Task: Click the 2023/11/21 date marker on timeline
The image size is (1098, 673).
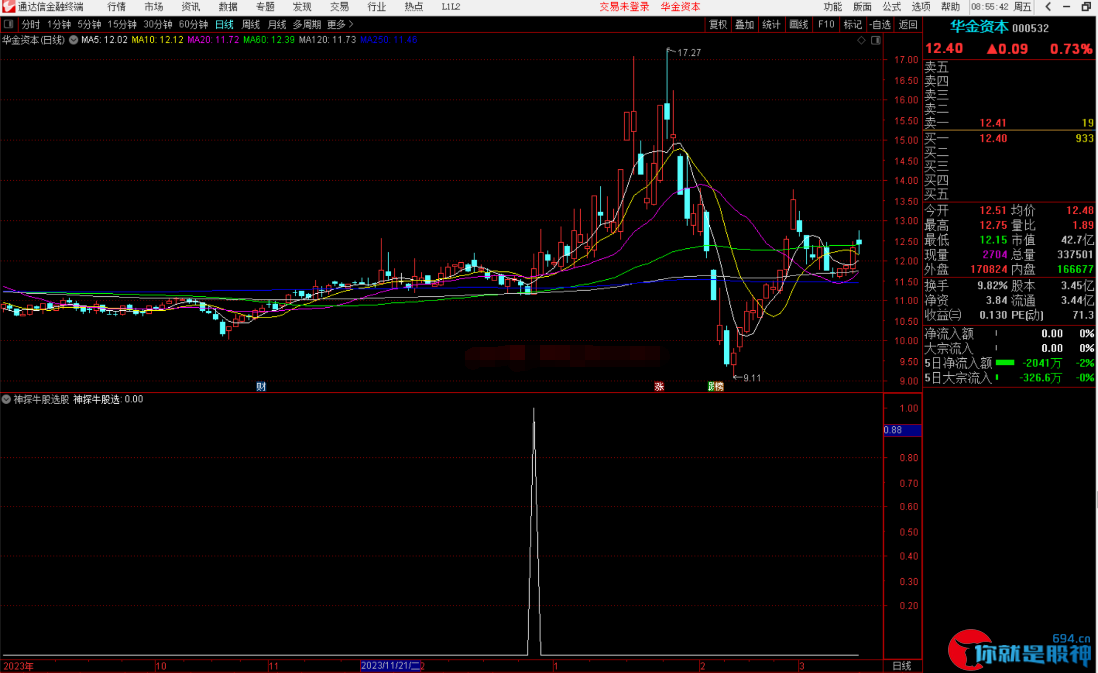Action: click(391, 666)
